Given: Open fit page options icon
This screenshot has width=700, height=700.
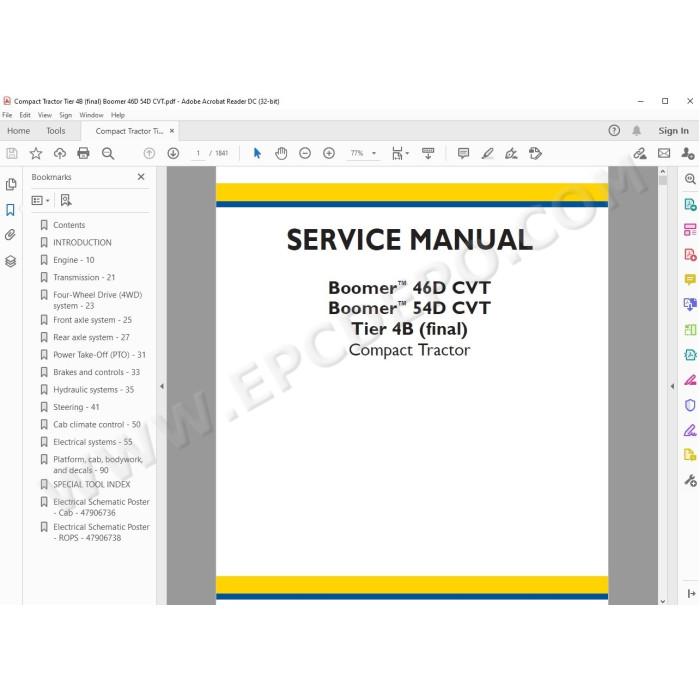Looking at the screenshot, I should pos(400,154).
